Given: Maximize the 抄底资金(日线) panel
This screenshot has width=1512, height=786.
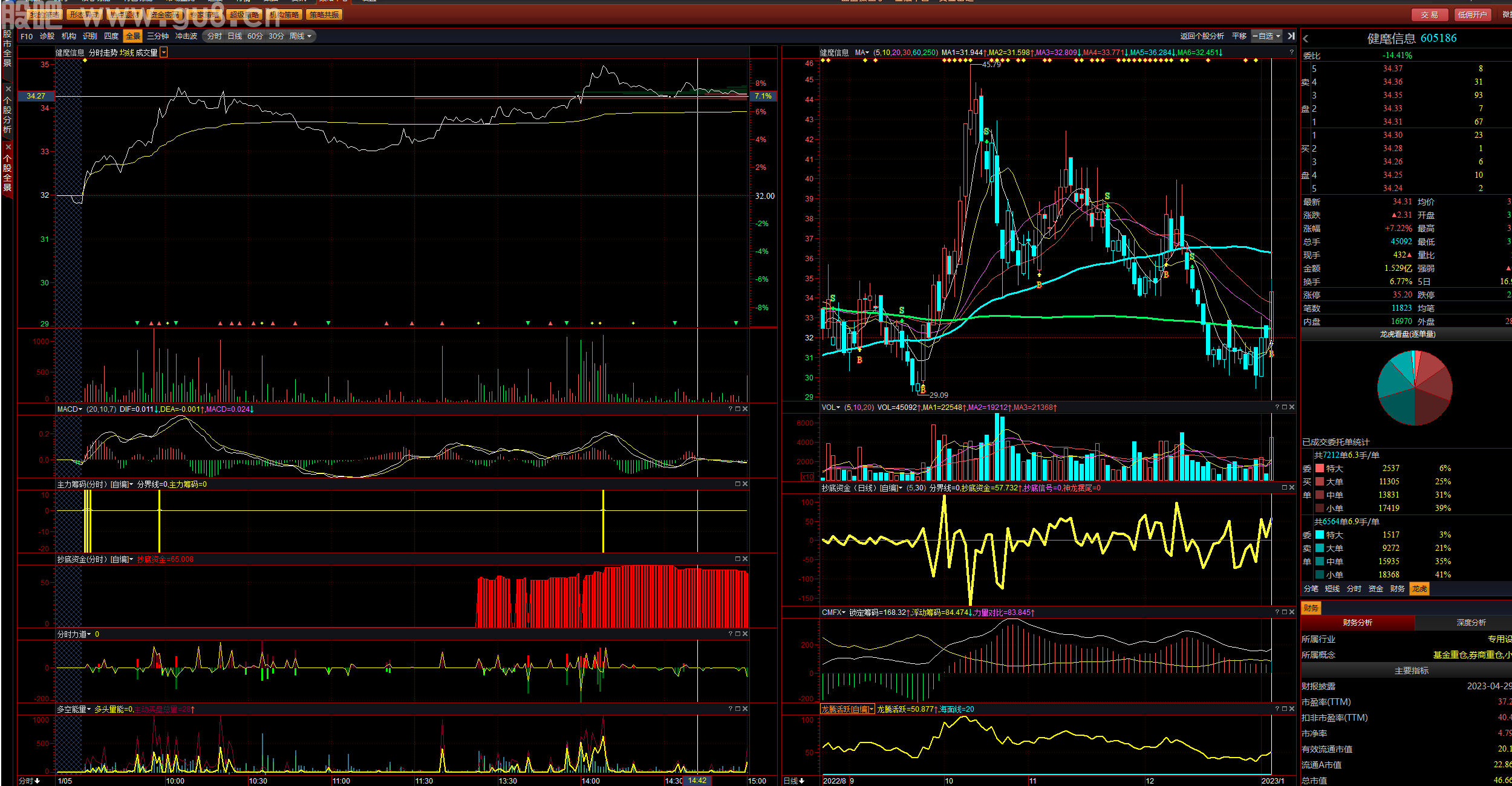Looking at the screenshot, I should coord(1285,488).
